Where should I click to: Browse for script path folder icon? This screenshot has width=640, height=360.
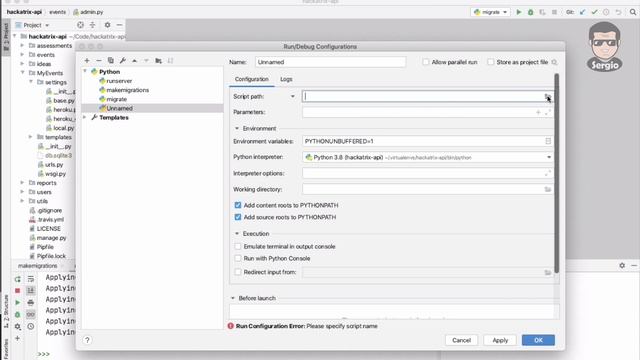click(548, 96)
